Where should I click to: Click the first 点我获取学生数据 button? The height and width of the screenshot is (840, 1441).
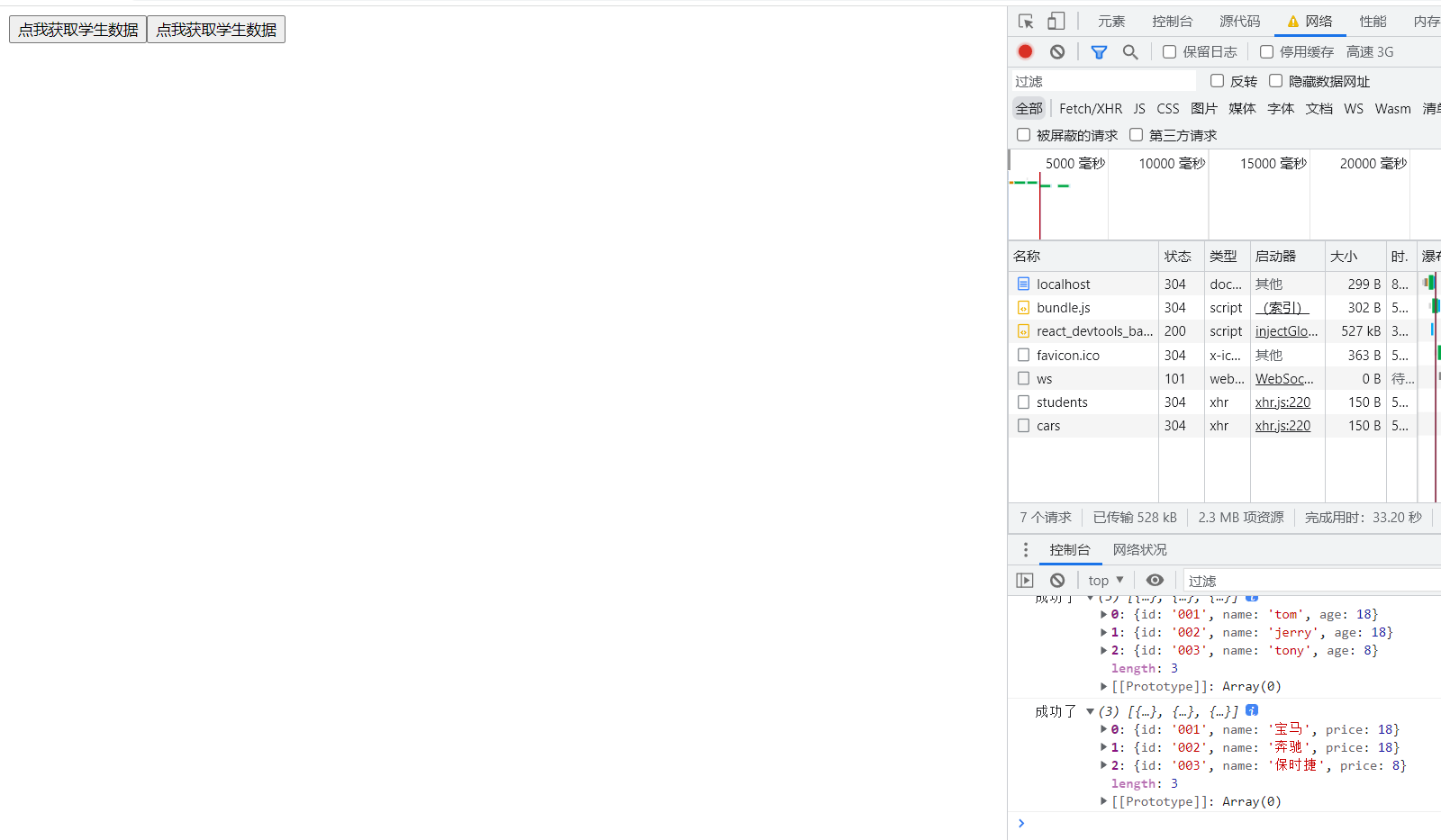(78, 30)
